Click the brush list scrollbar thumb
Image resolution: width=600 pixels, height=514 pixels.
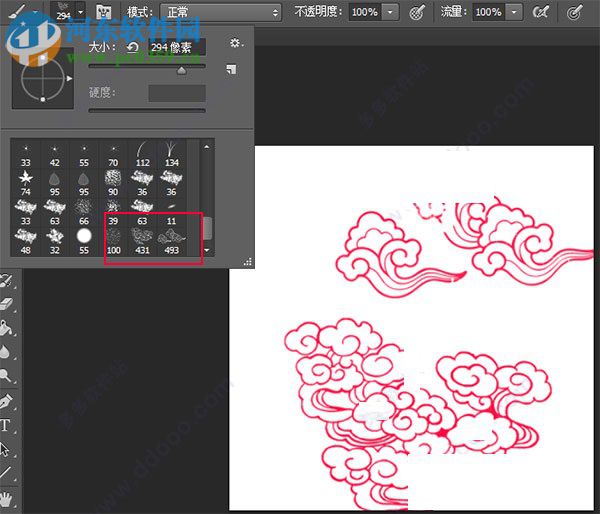click(207, 228)
